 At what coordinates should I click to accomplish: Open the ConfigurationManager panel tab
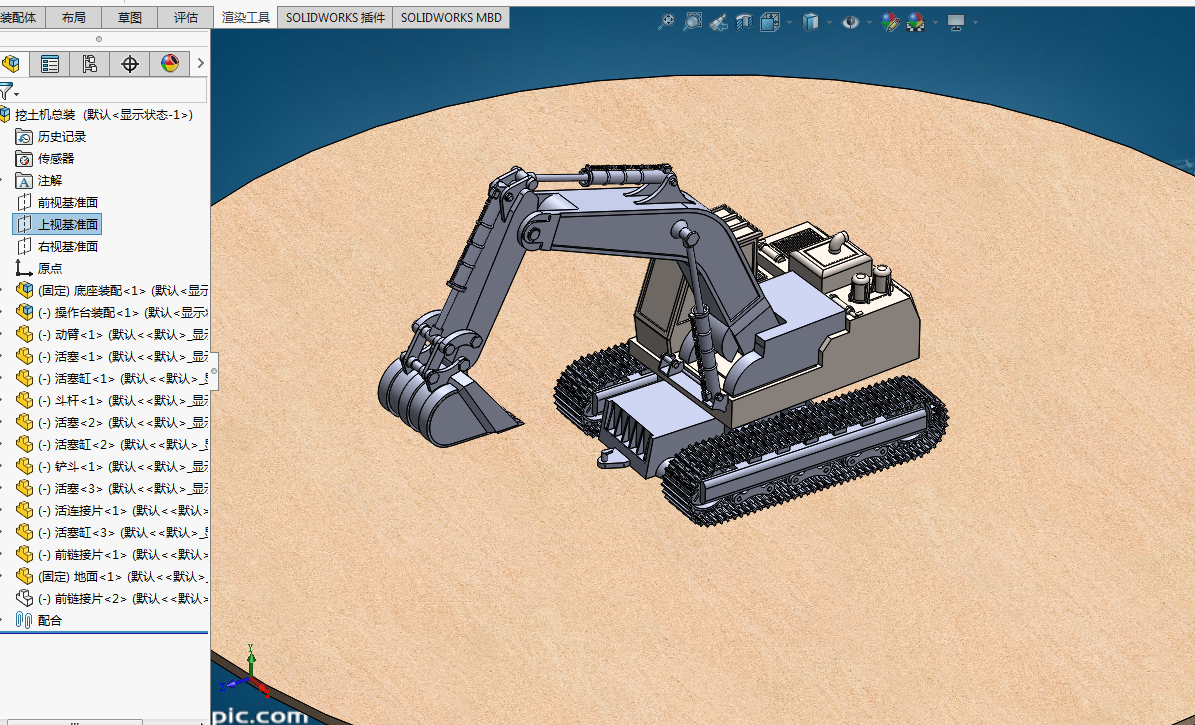(x=89, y=64)
